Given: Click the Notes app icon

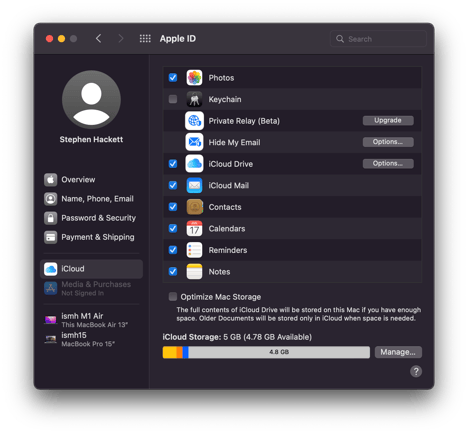Looking at the screenshot, I should click(194, 272).
